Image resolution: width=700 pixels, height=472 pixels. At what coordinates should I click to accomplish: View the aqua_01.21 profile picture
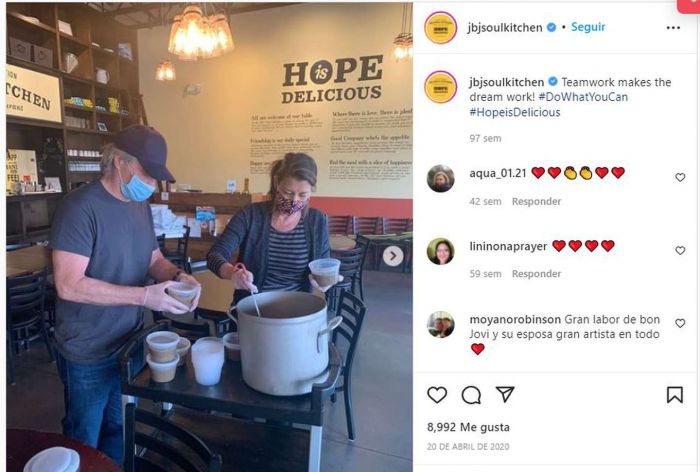tap(441, 178)
